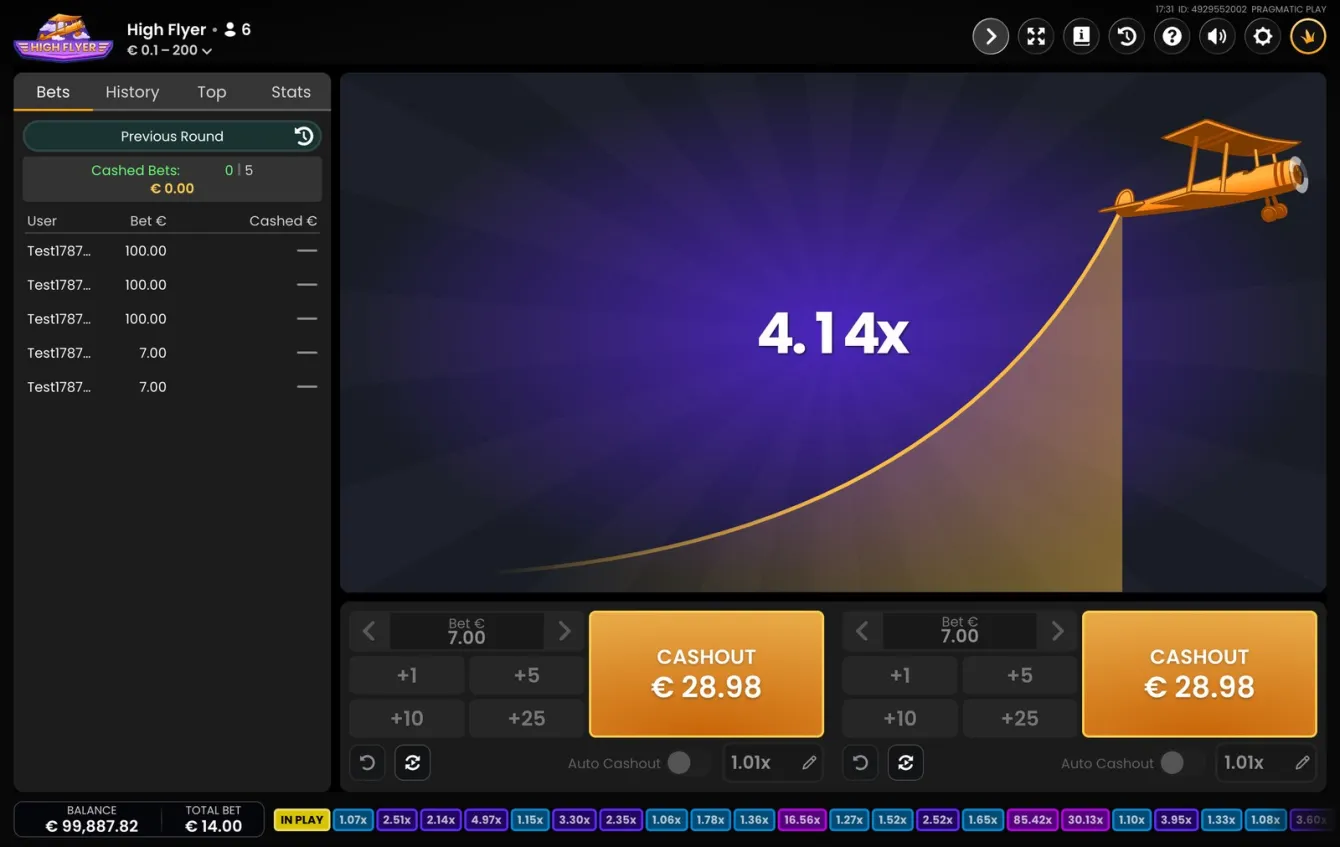Expand the bet range € 0.1 – 200 dropdown
The width and height of the screenshot is (1340, 847).
(x=170, y=50)
